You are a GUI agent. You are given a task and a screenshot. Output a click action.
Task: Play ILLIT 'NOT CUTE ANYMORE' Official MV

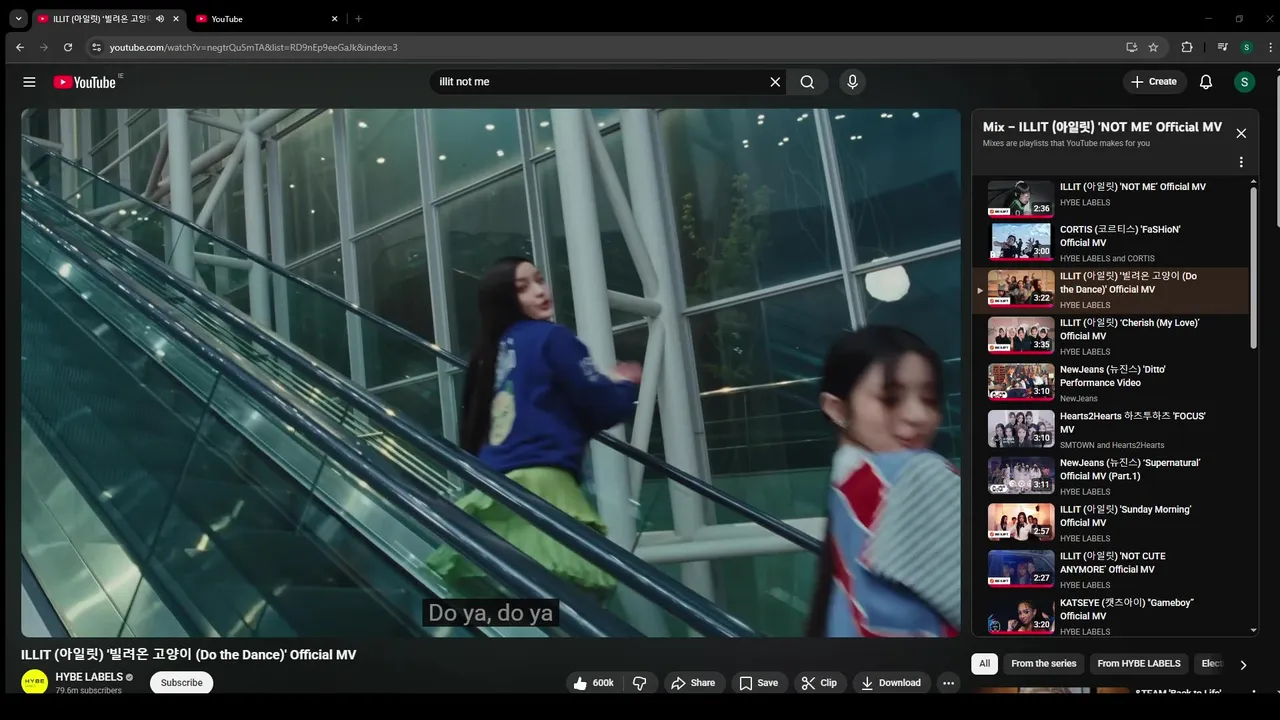[x=1110, y=570]
